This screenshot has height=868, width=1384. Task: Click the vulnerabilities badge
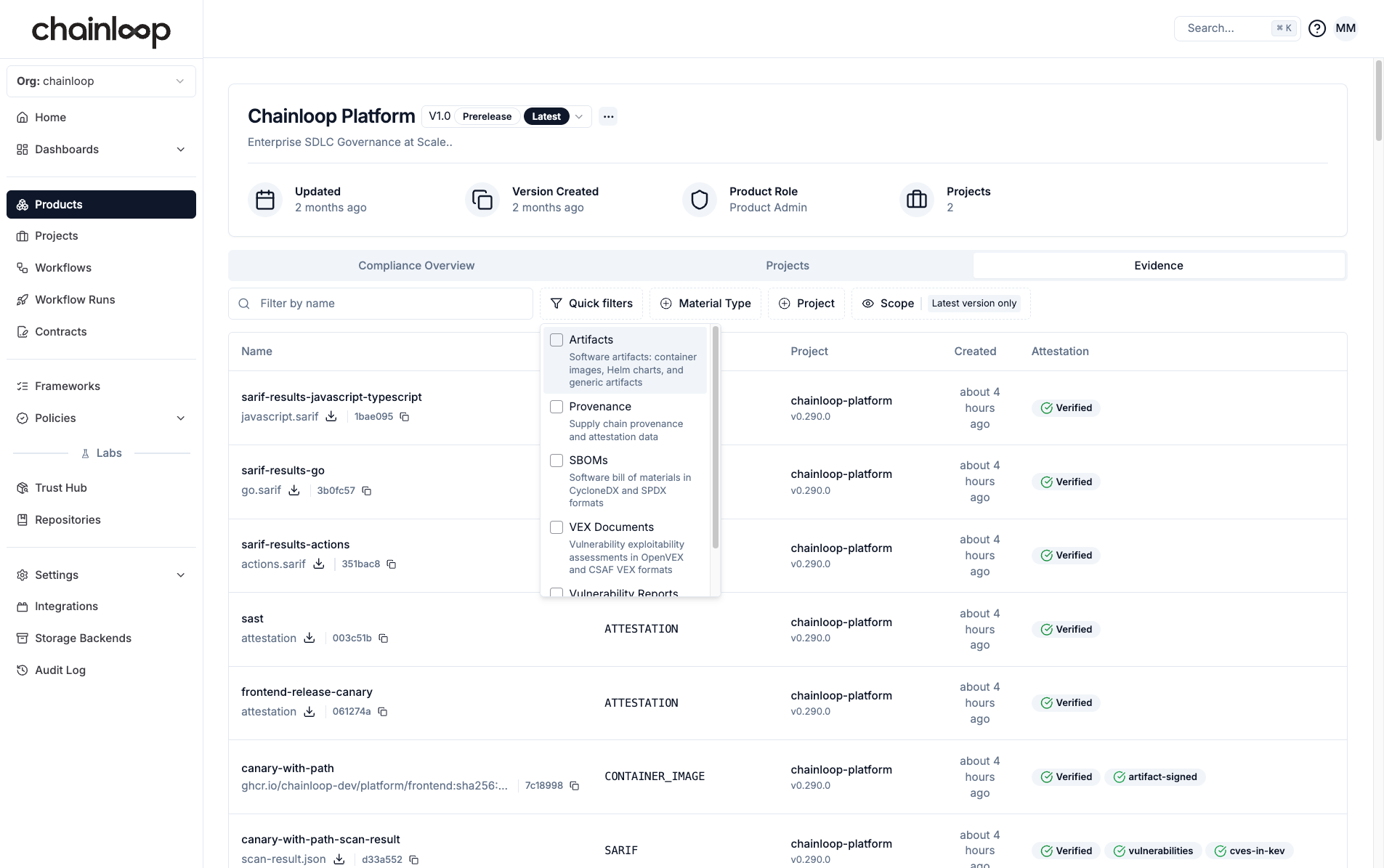[x=1153, y=851]
